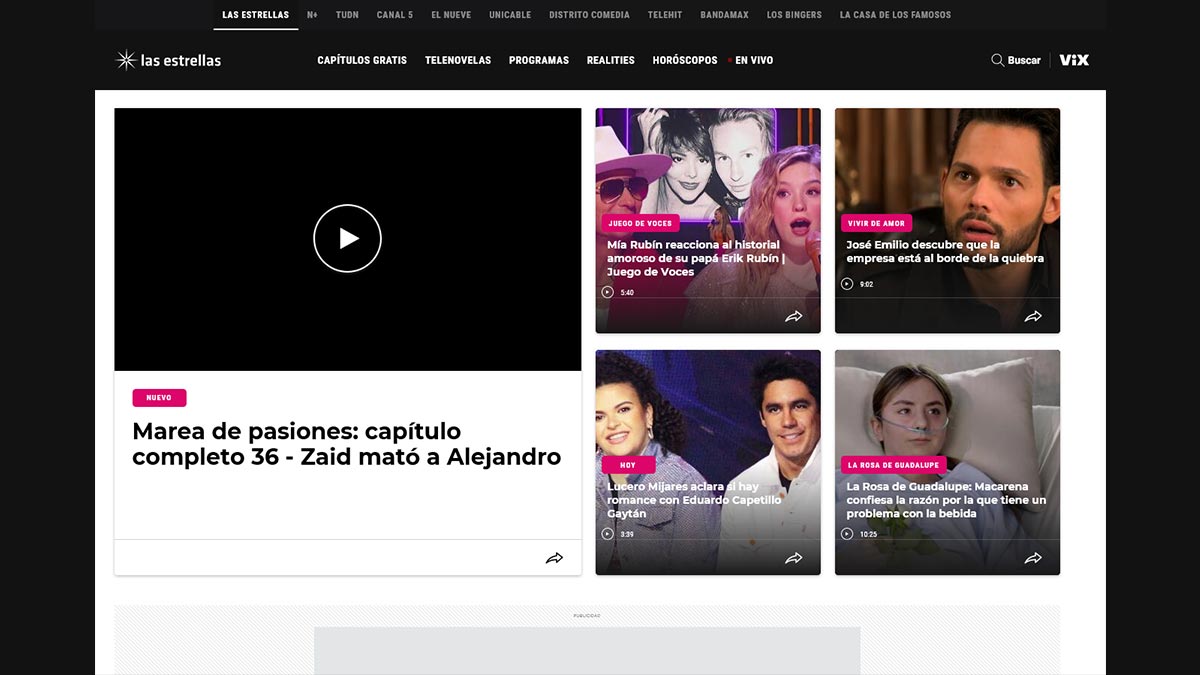Go to the Horóscopos section
This screenshot has width=1200, height=675.
(685, 60)
